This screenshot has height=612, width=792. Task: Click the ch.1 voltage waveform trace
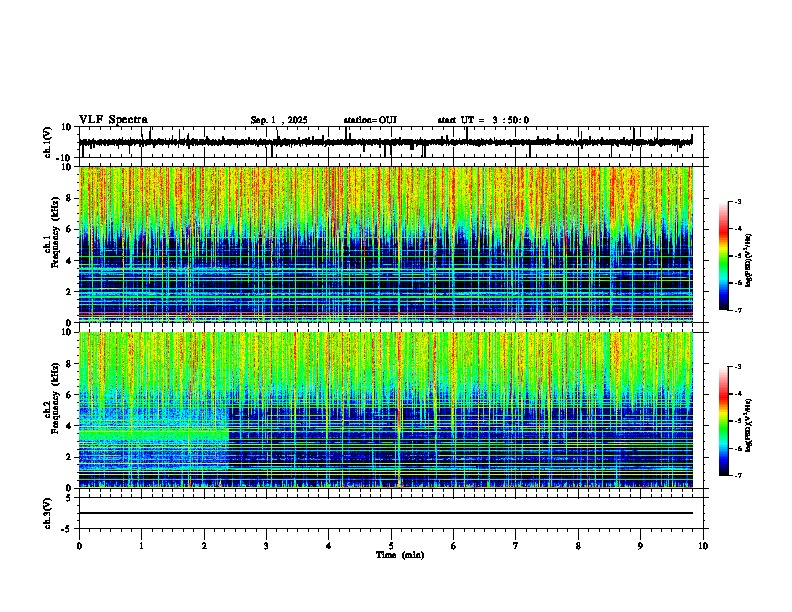tap(385, 142)
